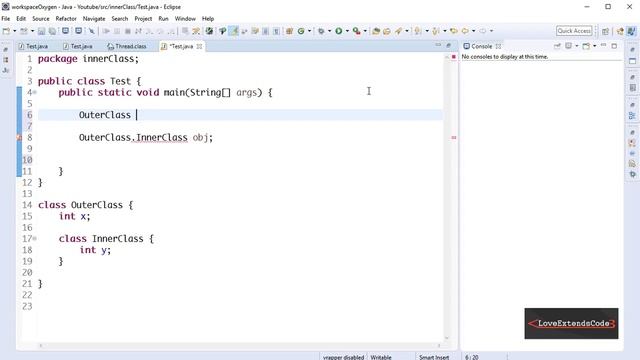Screen dimensions: 640x360
Task: Switch to the Java perspective icon
Action: click(x=631, y=31)
